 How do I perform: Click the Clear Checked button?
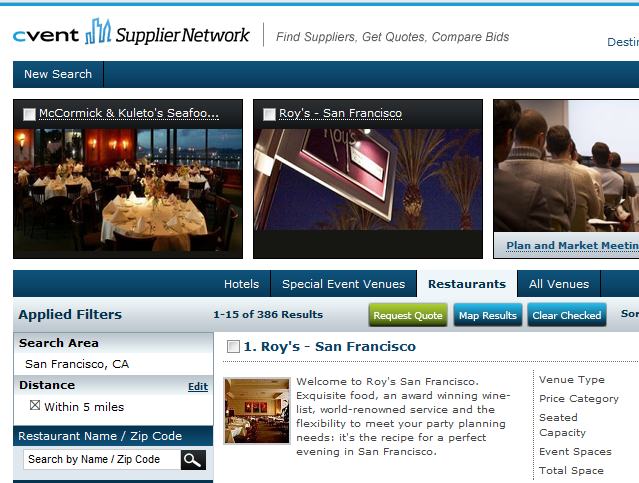(x=567, y=315)
